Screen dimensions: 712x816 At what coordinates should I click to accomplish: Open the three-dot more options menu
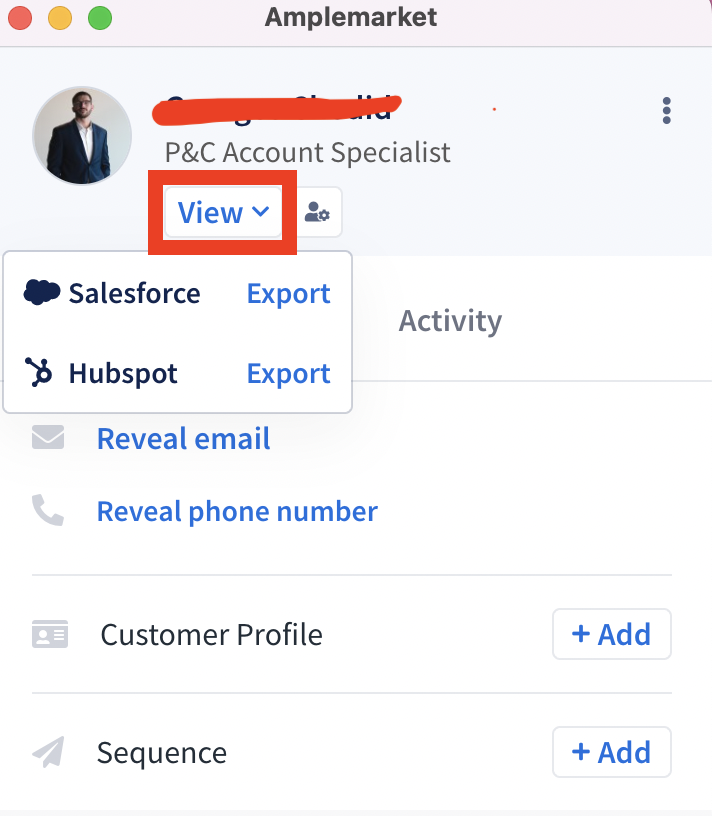(x=666, y=110)
